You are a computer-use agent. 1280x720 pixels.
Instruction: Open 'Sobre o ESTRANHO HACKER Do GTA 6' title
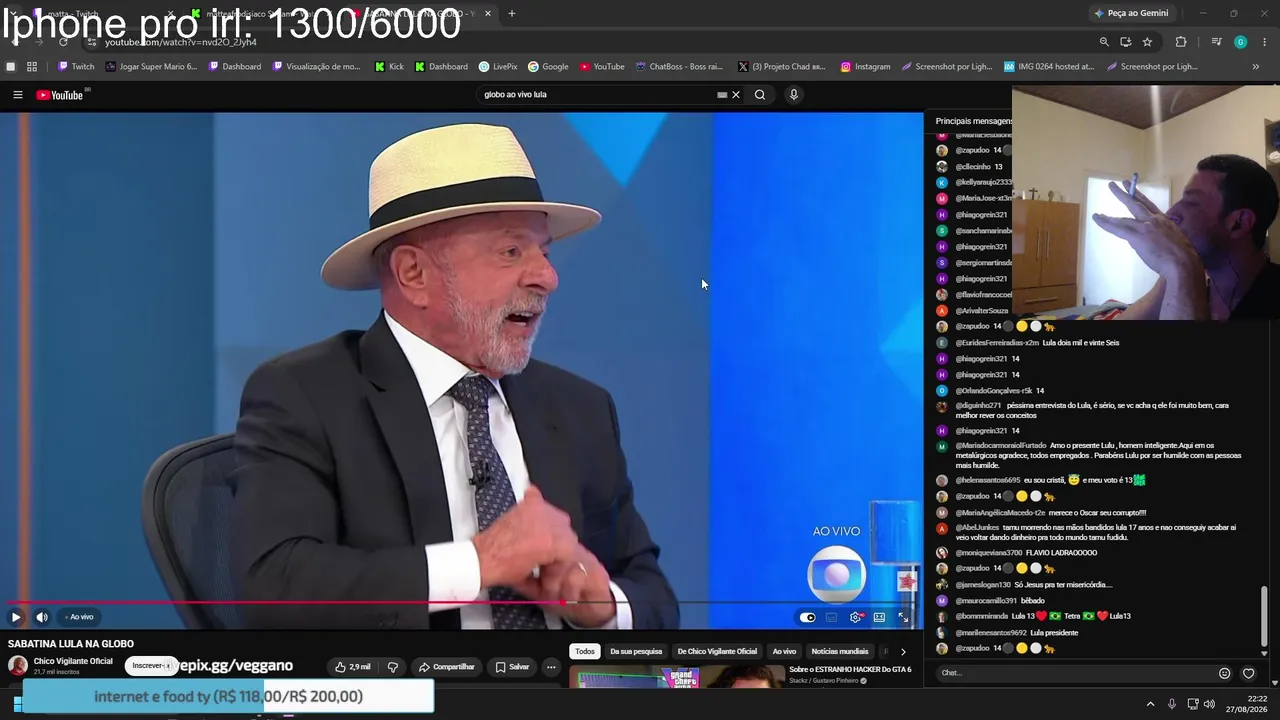coord(850,670)
